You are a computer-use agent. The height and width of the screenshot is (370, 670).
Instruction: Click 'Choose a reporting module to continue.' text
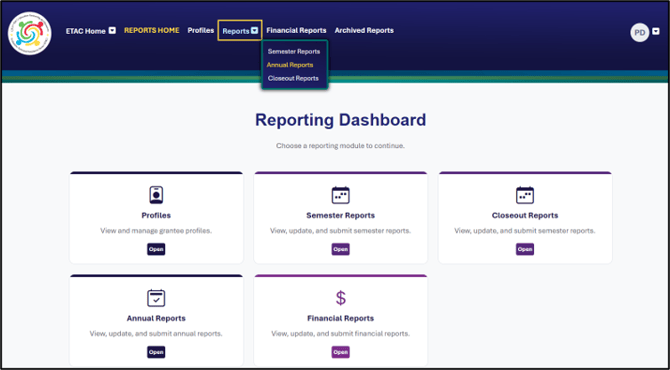[341, 146]
